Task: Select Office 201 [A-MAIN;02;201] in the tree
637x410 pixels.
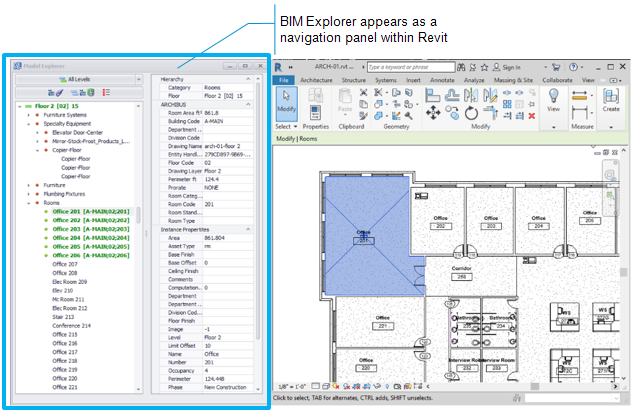Action: pyautogui.click(x=91, y=212)
